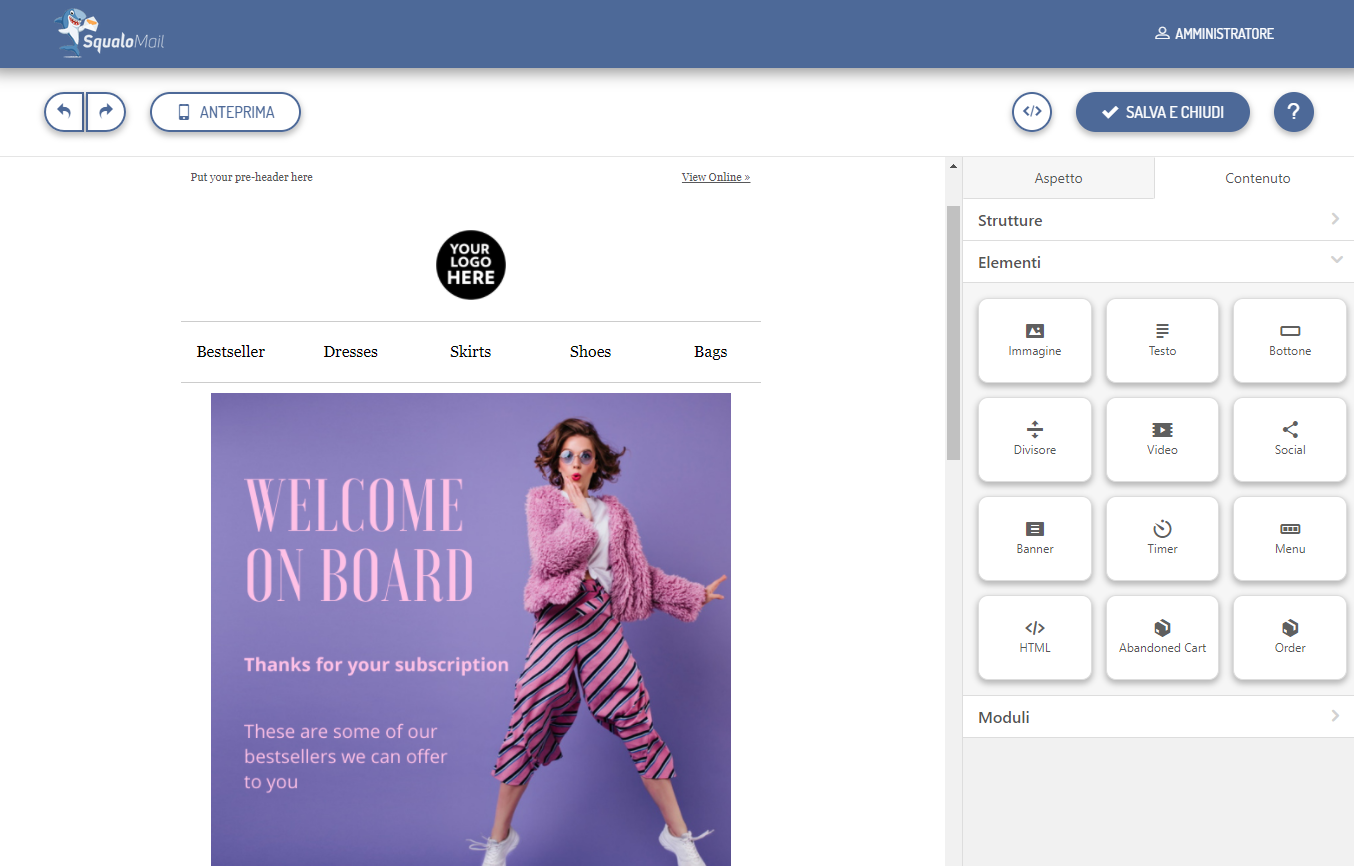This screenshot has height=866, width=1354.
Task: Click the redo arrow button
Action: click(106, 112)
